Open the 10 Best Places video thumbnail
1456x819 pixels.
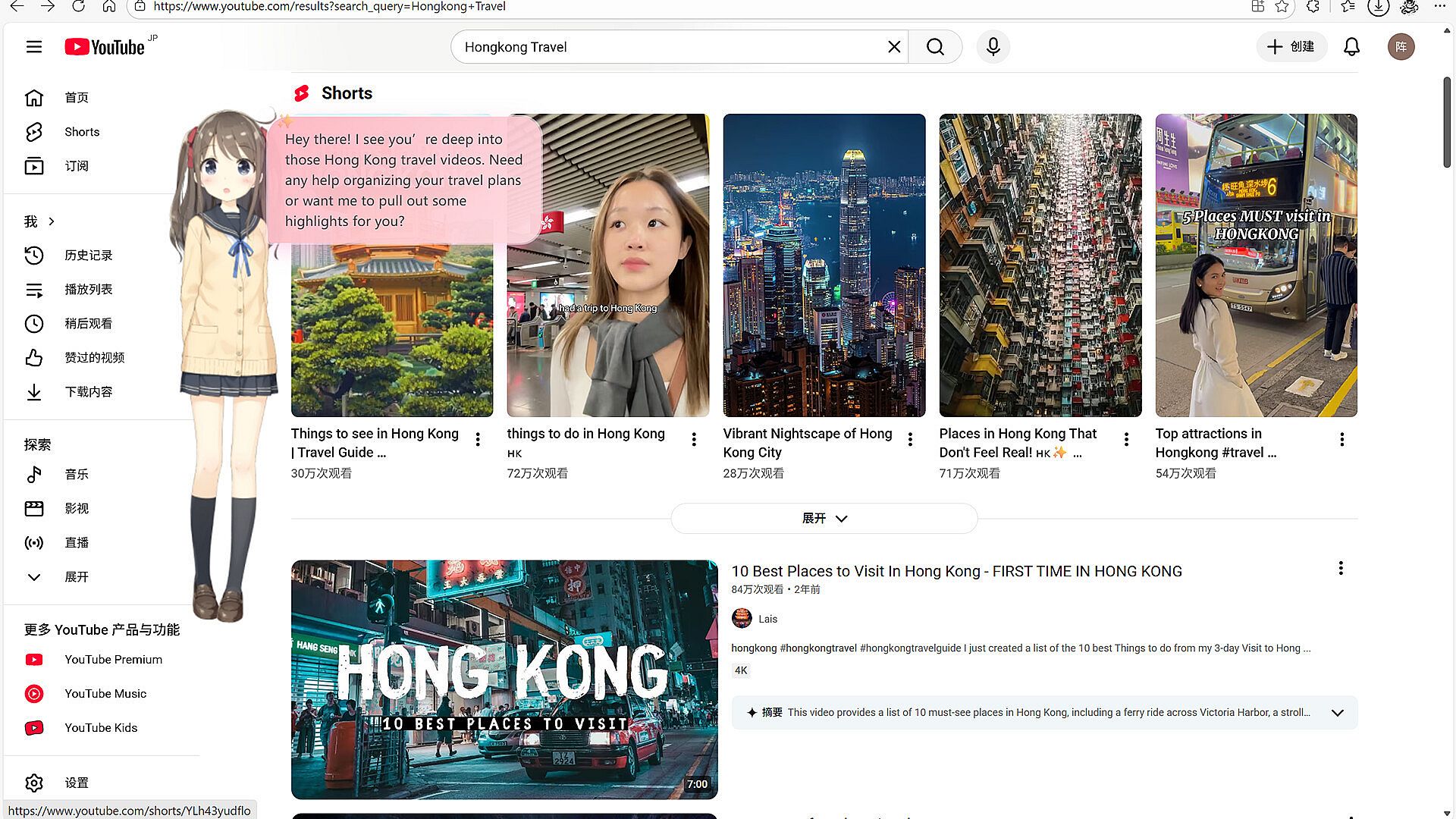[504, 679]
